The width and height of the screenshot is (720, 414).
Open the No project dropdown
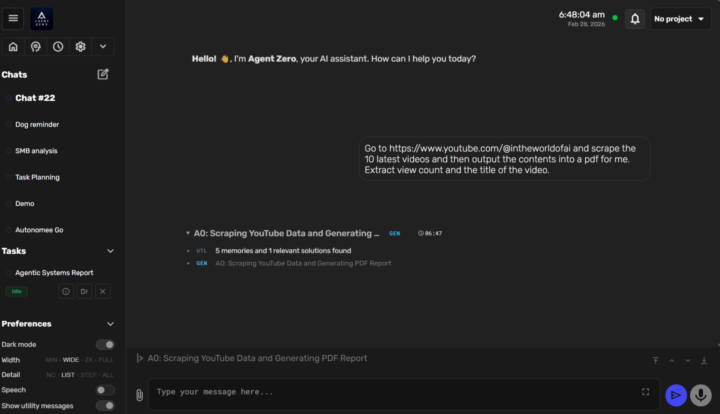(680, 19)
